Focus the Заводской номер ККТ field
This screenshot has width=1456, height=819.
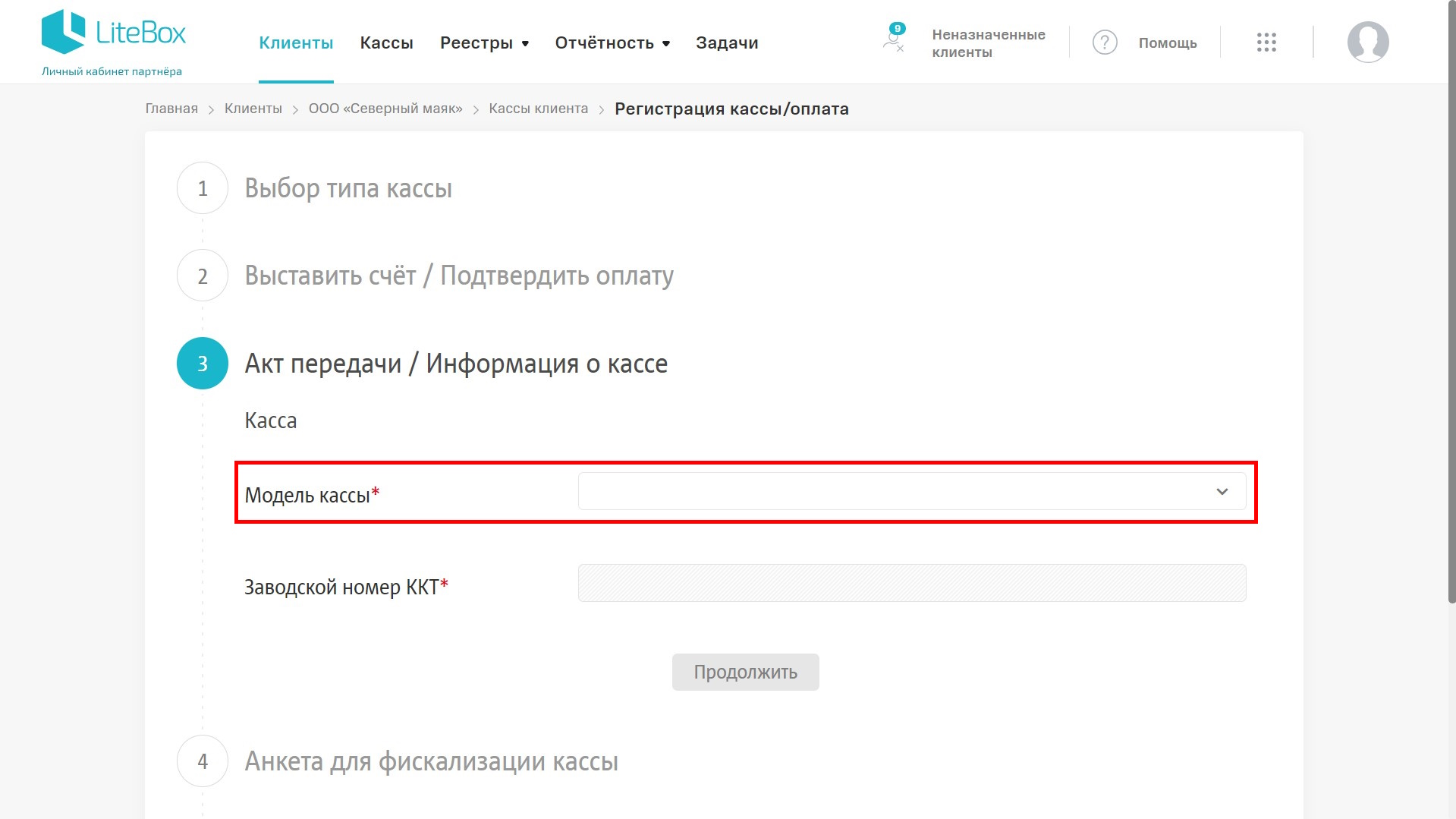912,583
